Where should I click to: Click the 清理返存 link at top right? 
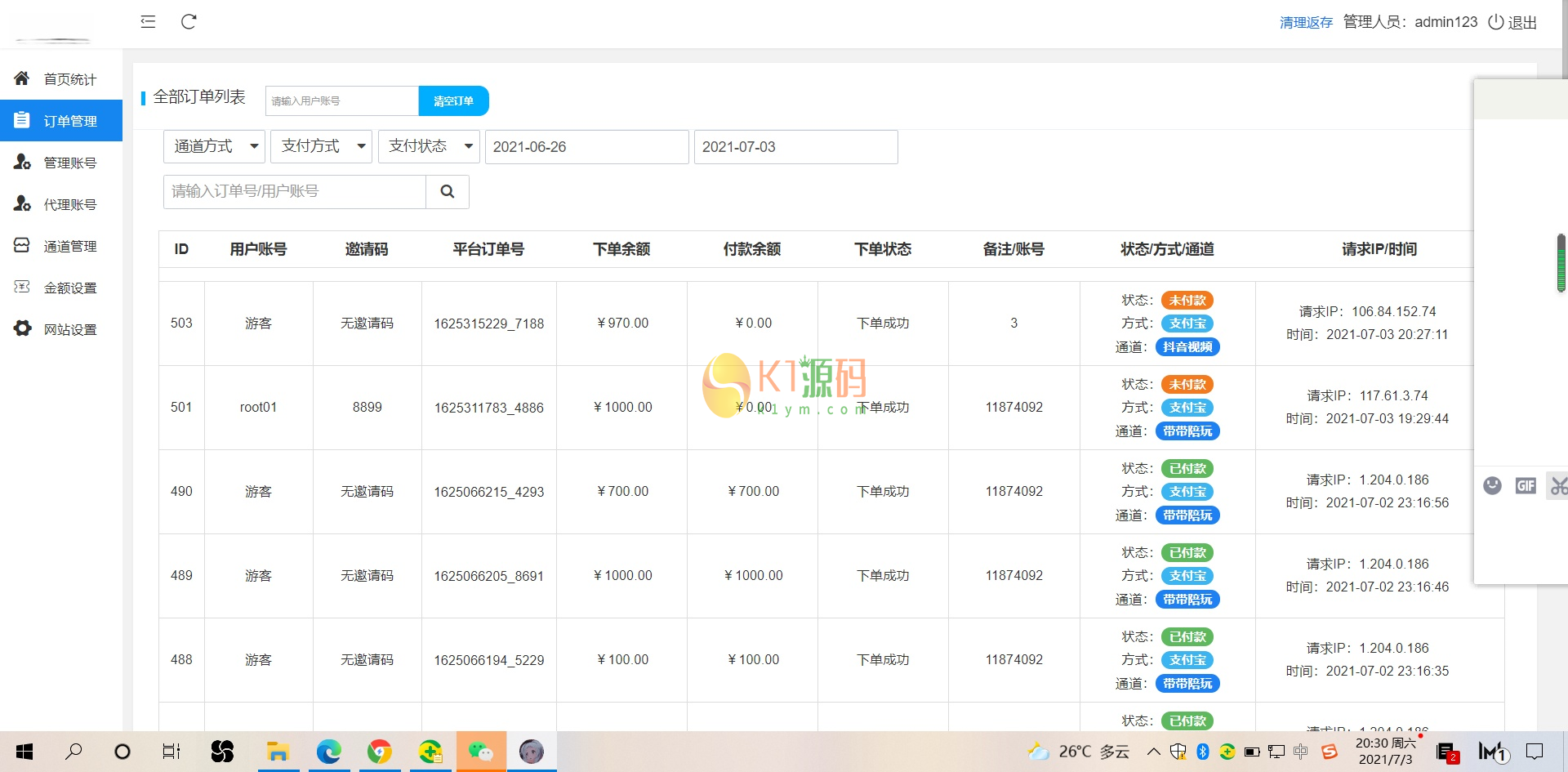[1305, 22]
